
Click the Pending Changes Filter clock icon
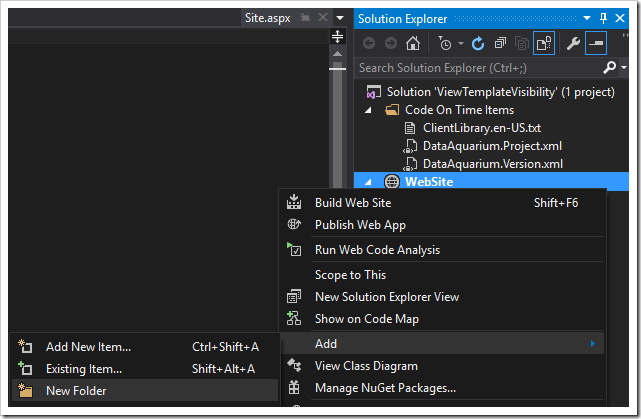coord(445,43)
